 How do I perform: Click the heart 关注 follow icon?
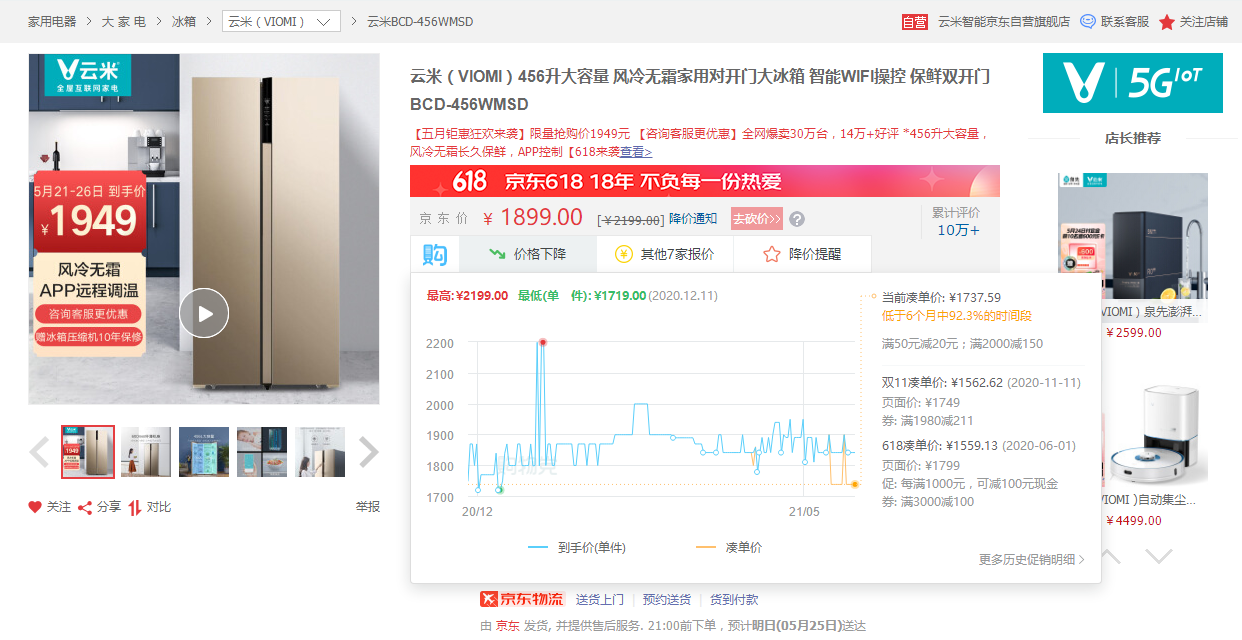pos(35,507)
